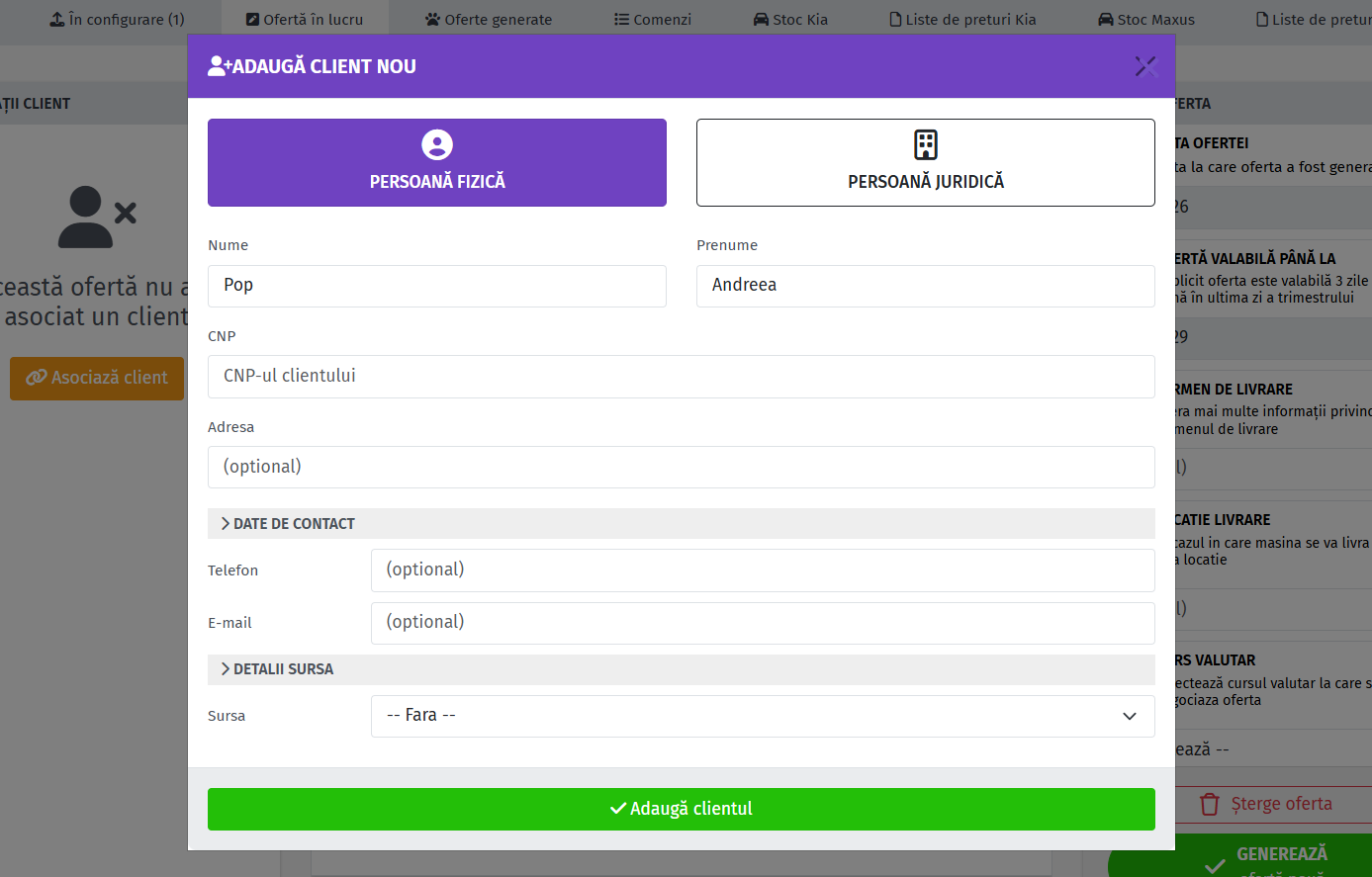This screenshot has width=1372, height=877.
Task: Click the Telefon input field
Action: (x=763, y=570)
